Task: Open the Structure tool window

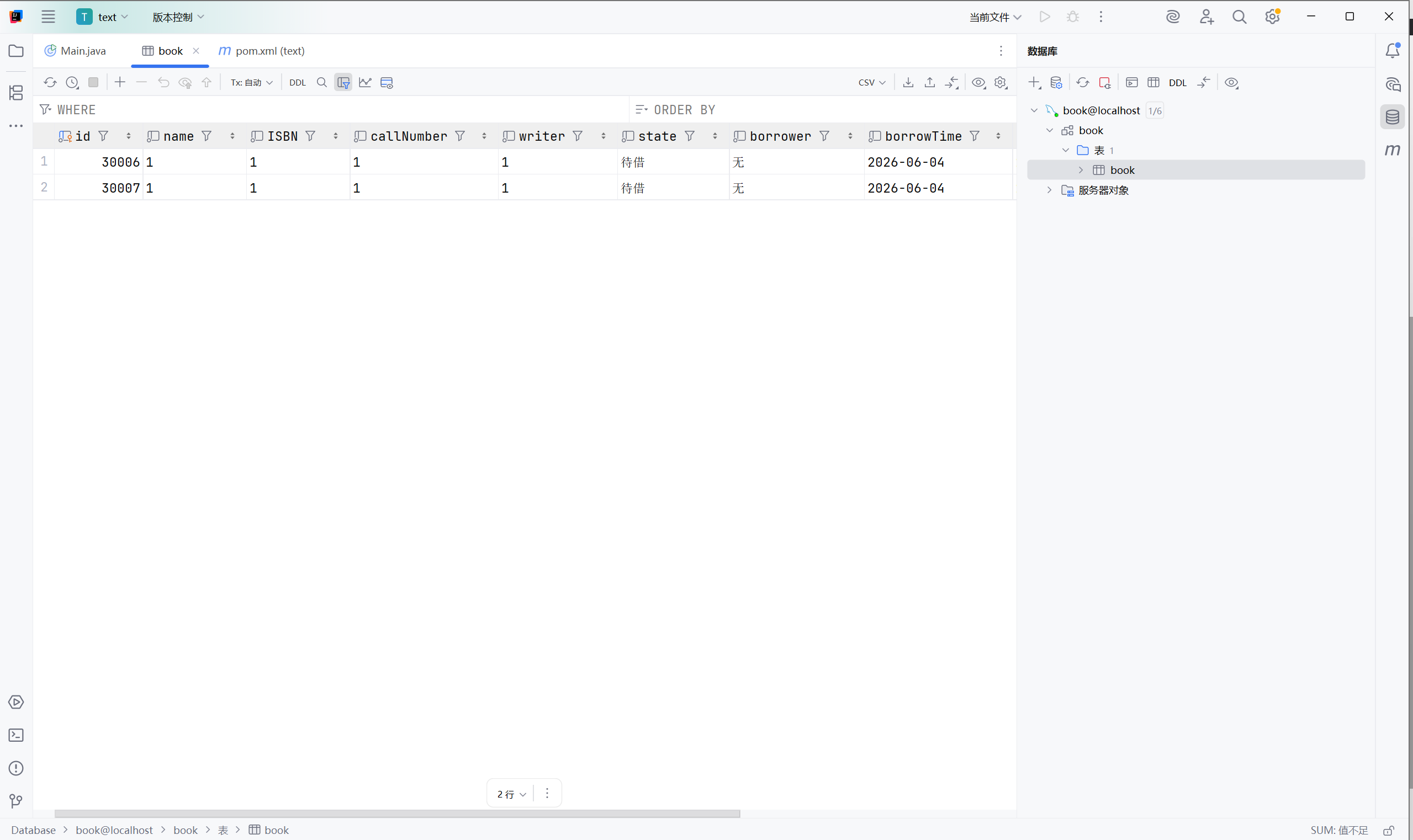Action: [x=17, y=93]
